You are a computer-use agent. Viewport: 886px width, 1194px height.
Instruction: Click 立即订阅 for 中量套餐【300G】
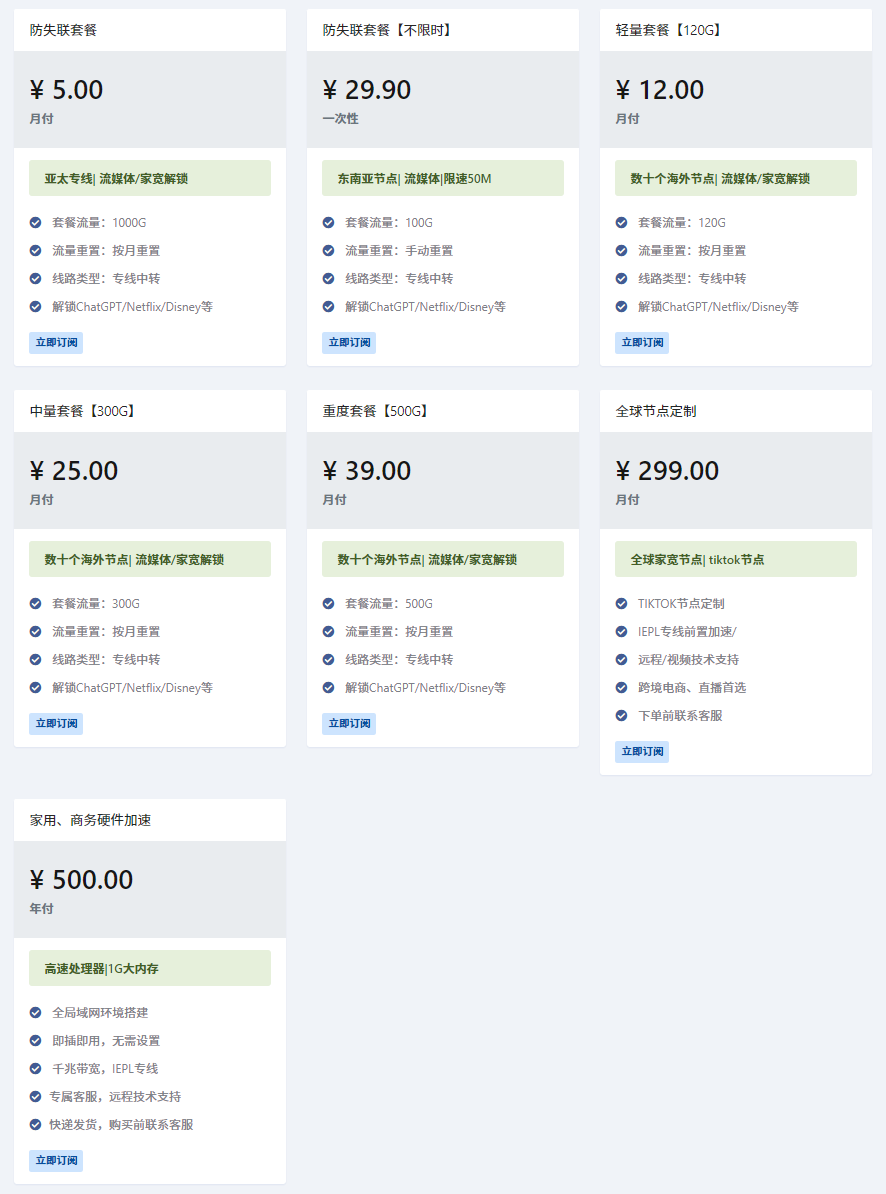pyautogui.click(x=56, y=723)
